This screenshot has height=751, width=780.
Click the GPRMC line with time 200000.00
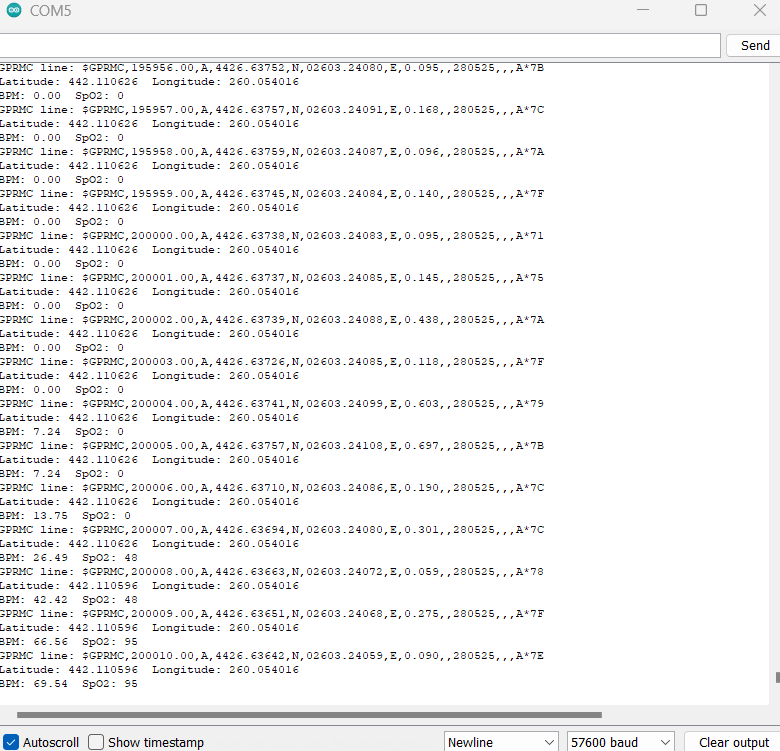(272, 236)
